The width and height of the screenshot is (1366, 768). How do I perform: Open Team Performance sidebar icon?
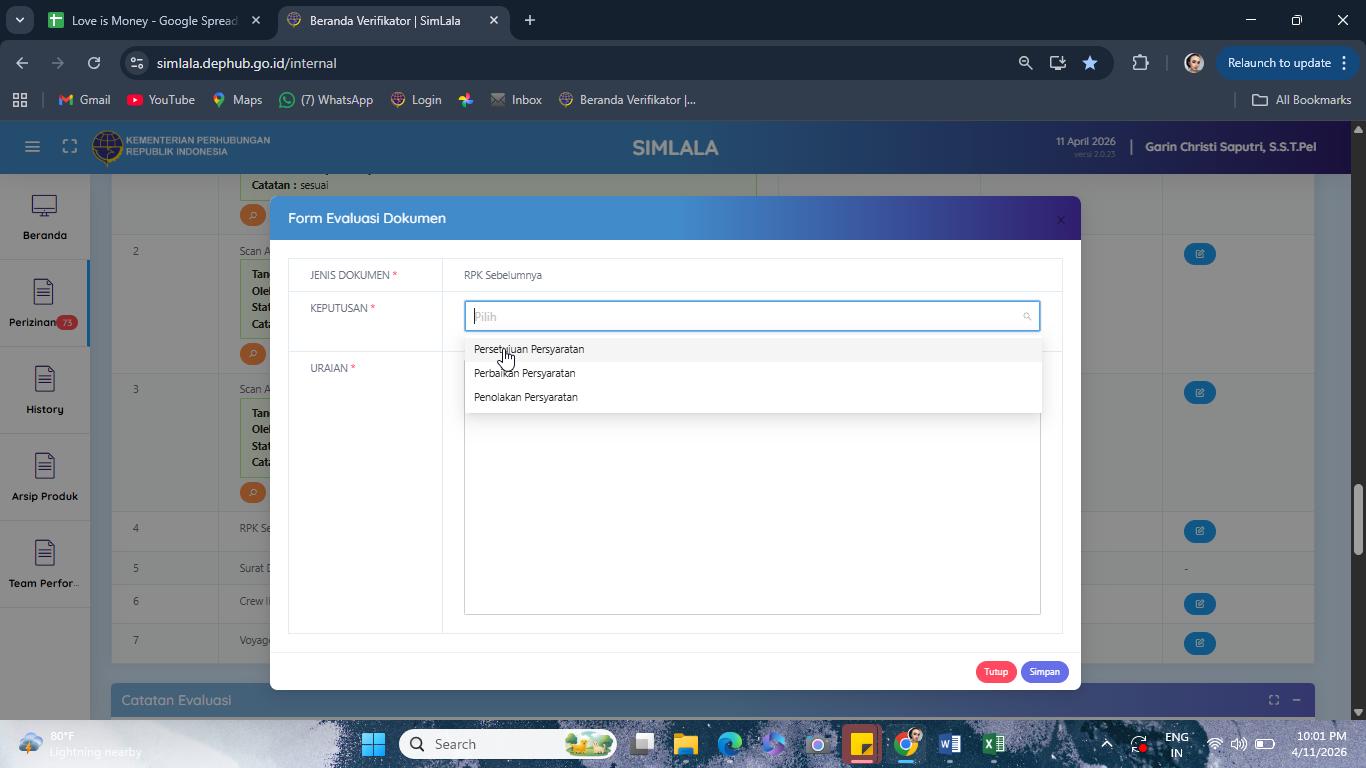pyautogui.click(x=44, y=565)
